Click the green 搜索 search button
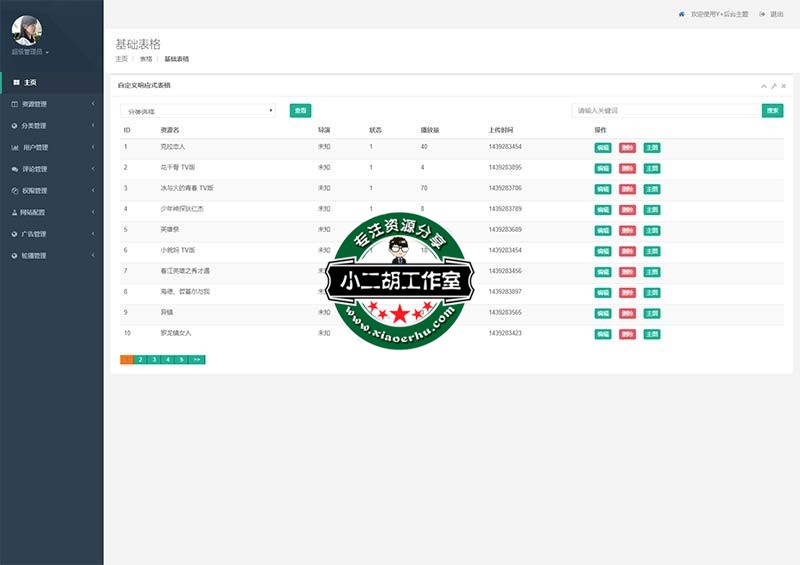The height and width of the screenshot is (565, 800). (x=772, y=111)
